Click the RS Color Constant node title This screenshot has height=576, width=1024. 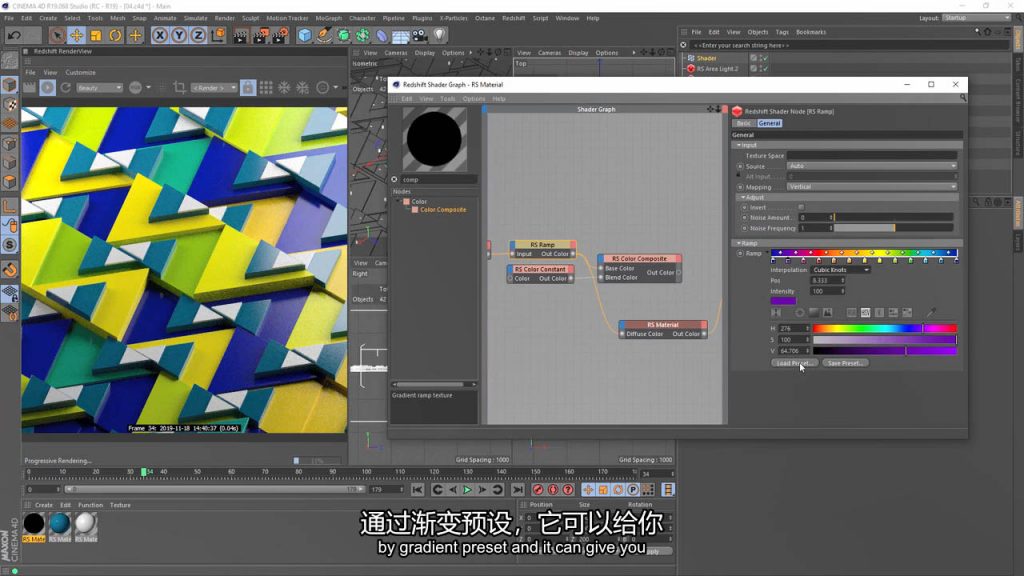(x=540, y=269)
